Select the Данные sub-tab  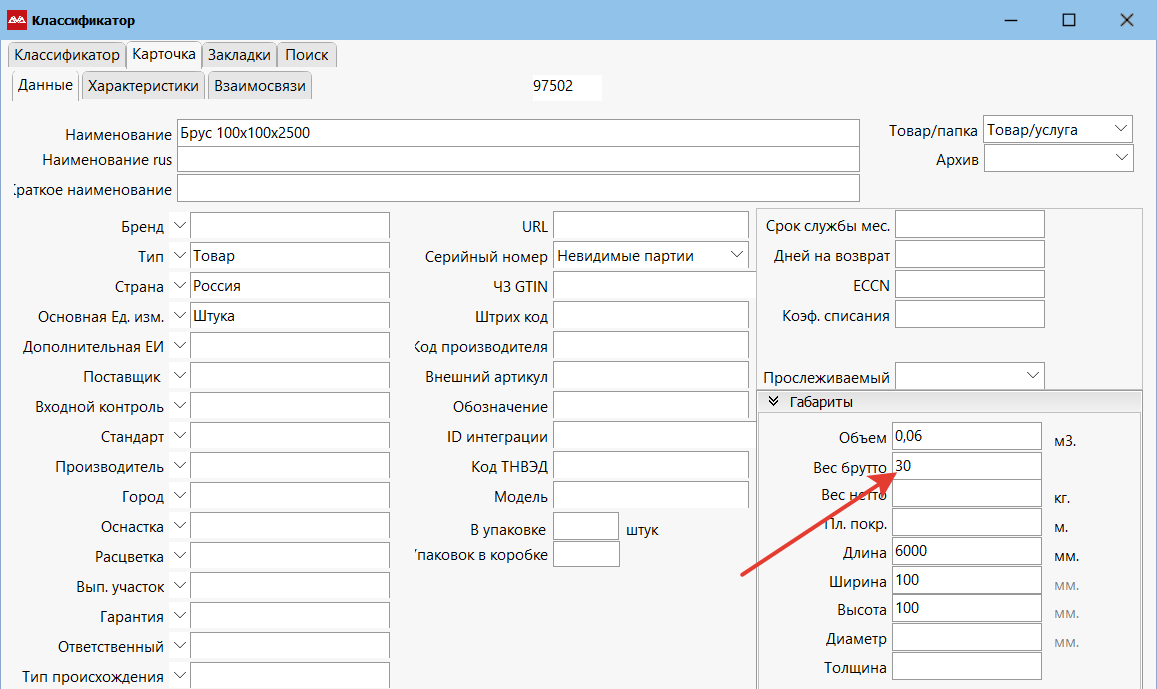46,86
